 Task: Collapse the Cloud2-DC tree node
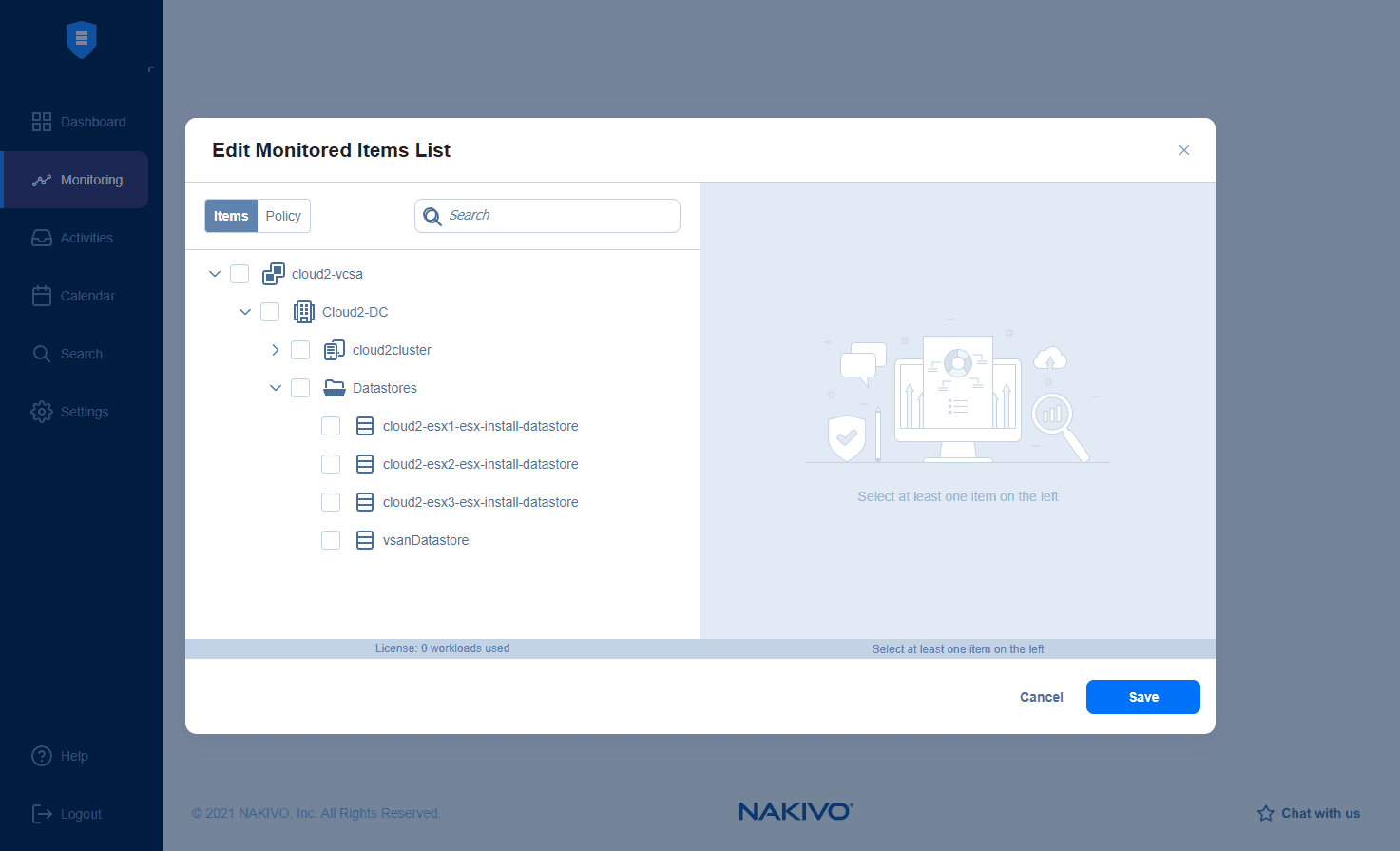(245, 312)
